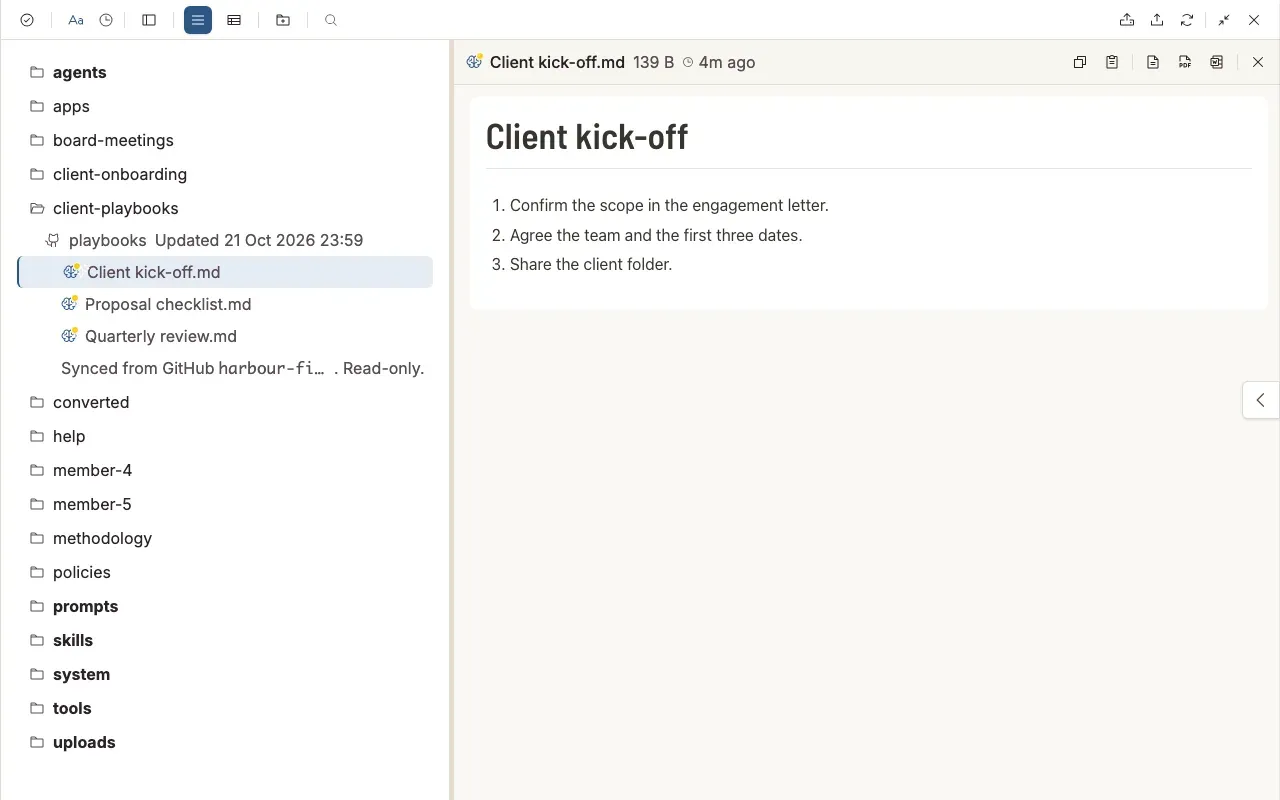Image resolution: width=1280 pixels, height=800 pixels.
Task: Click the '4m ago' modified time
Action: [727, 62]
